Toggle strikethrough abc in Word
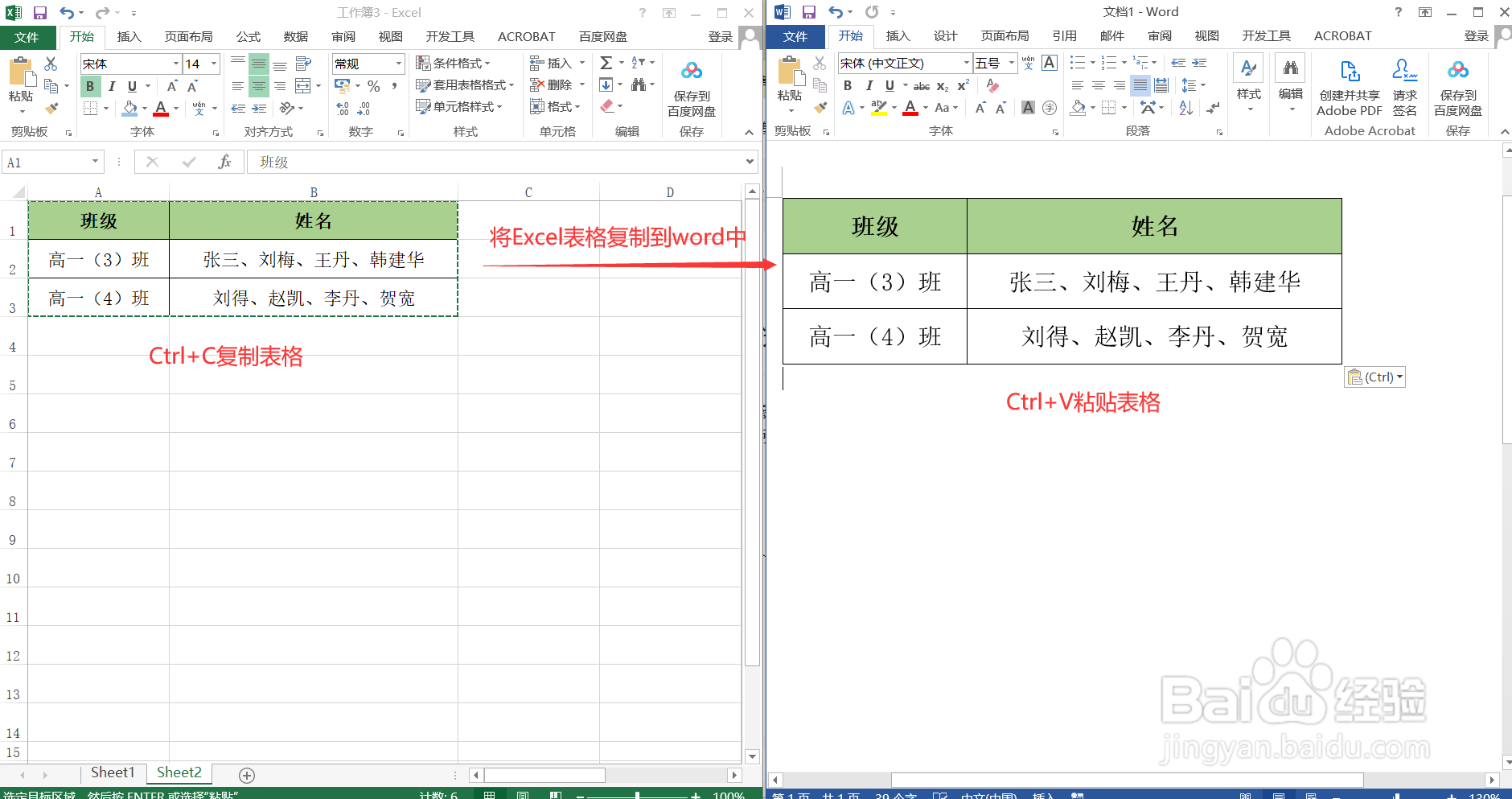This screenshot has height=799, width=1512. click(x=922, y=86)
